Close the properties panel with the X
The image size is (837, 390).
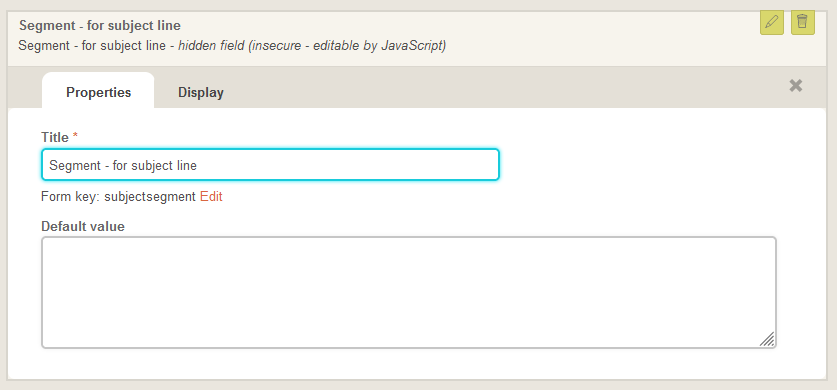[x=795, y=85]
